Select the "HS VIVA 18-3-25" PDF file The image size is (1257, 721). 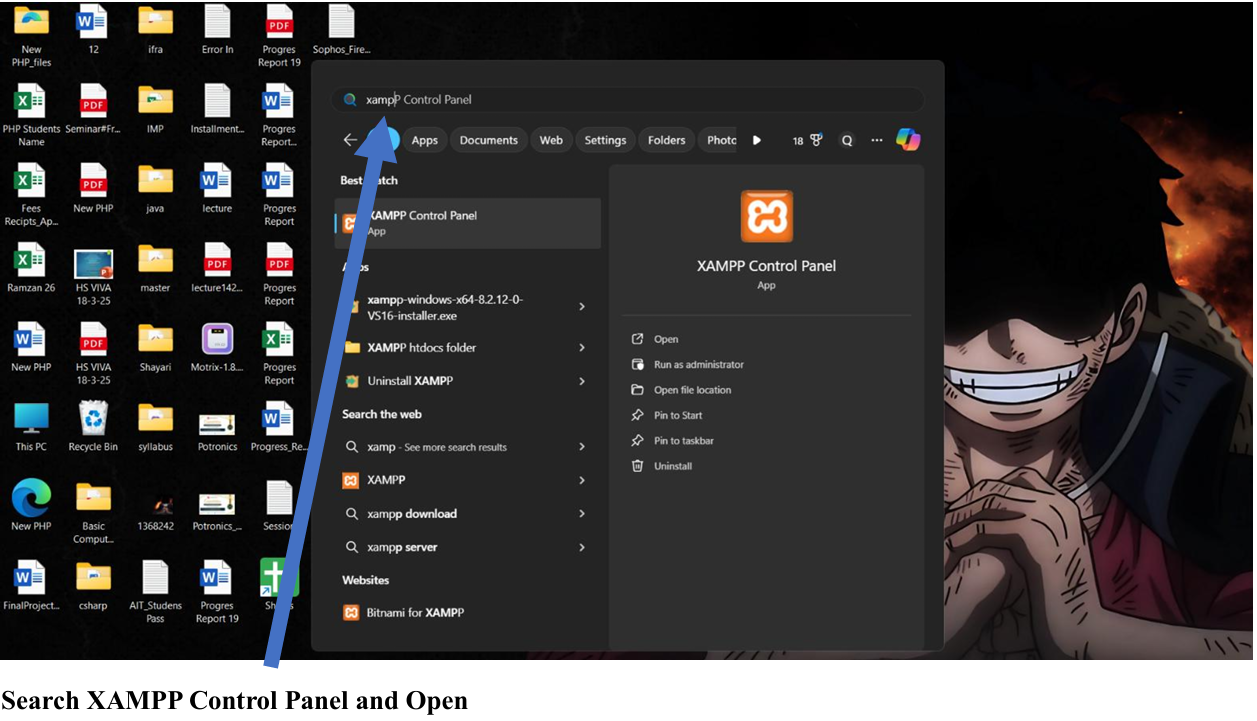[93, 352]
